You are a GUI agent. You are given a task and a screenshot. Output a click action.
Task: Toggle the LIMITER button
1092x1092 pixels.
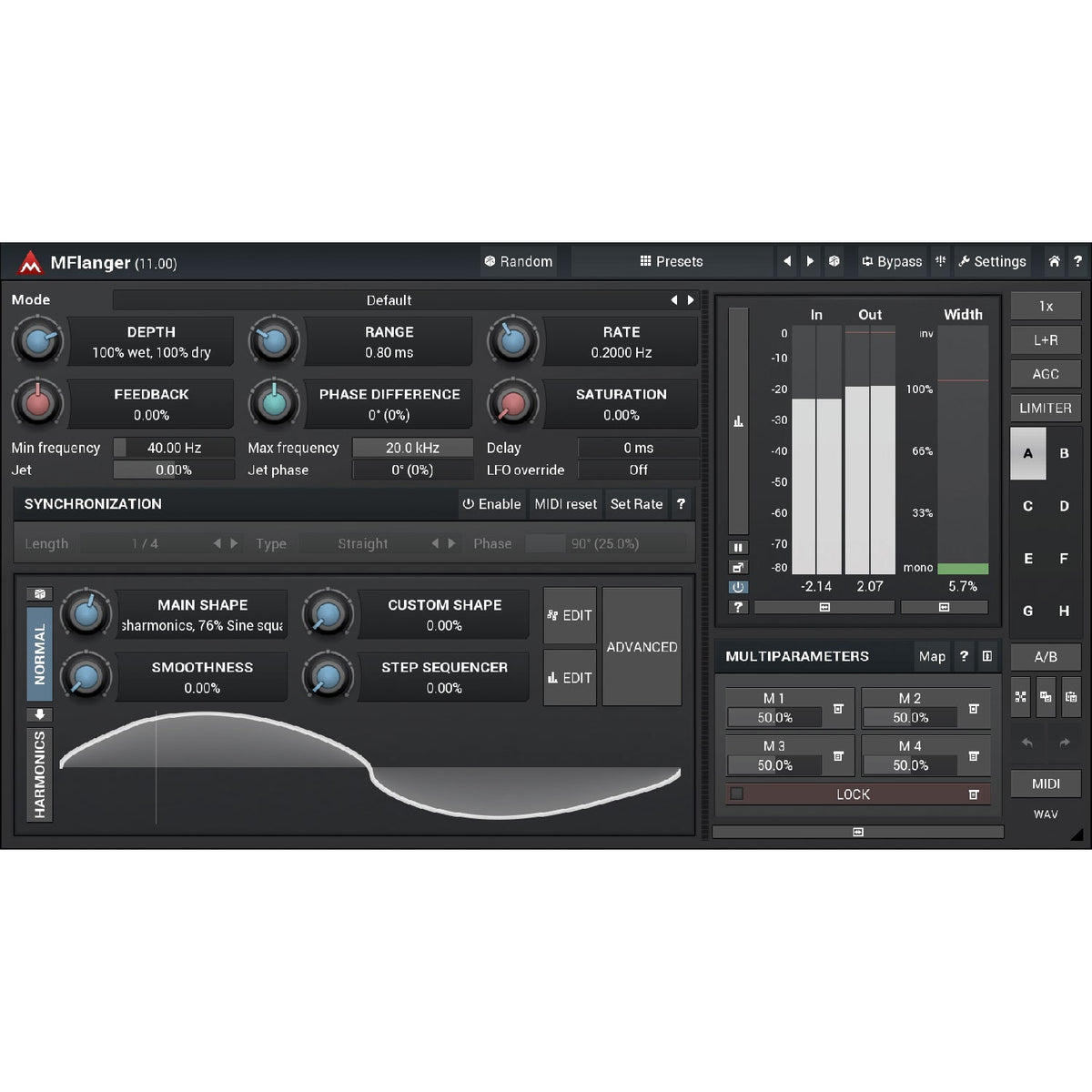click(1046, 408)
